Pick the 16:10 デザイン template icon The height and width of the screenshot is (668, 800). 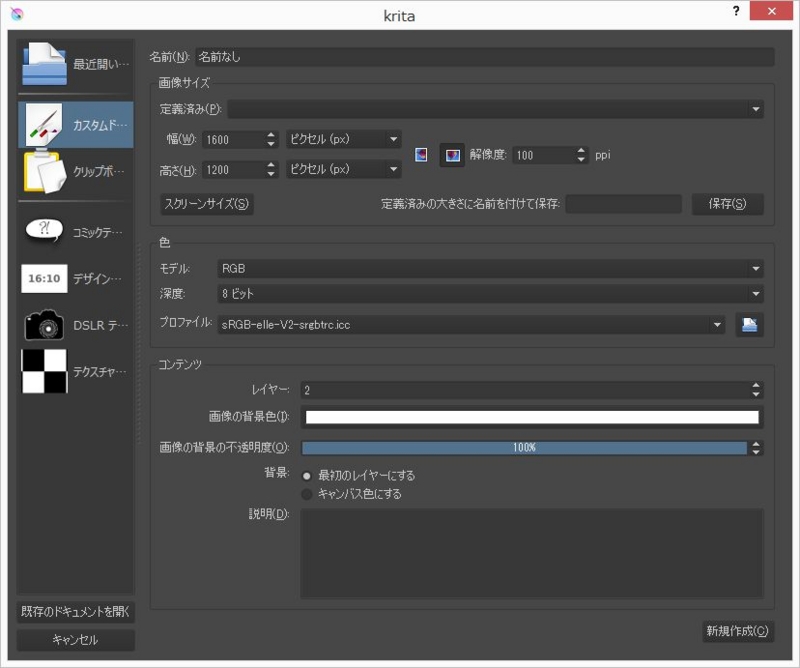(44, 279)
